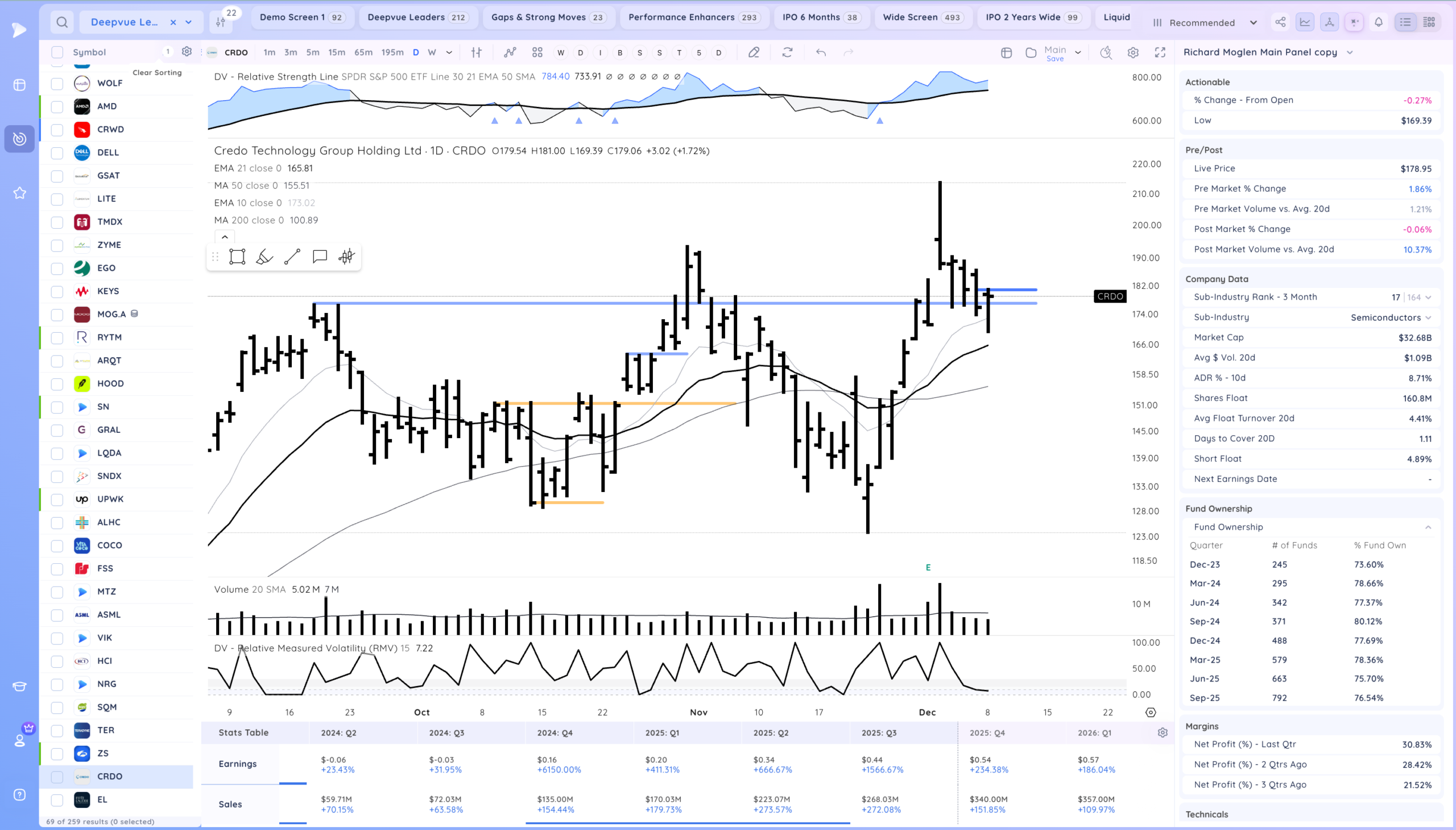The width and height of the screenshot is (1456, 830).
Task: Select the 65m timeframe button
Action: coord(363,52)
